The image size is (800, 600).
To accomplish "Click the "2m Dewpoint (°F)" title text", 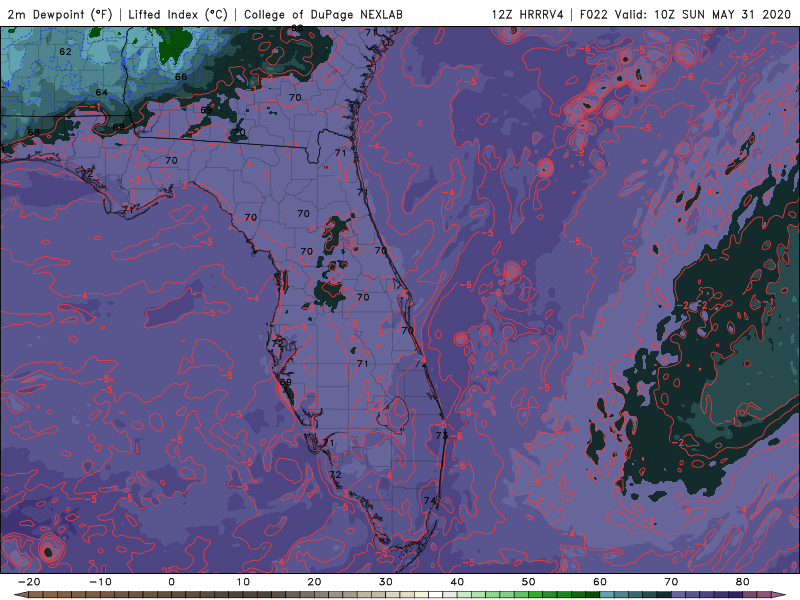I will point(59,15).
